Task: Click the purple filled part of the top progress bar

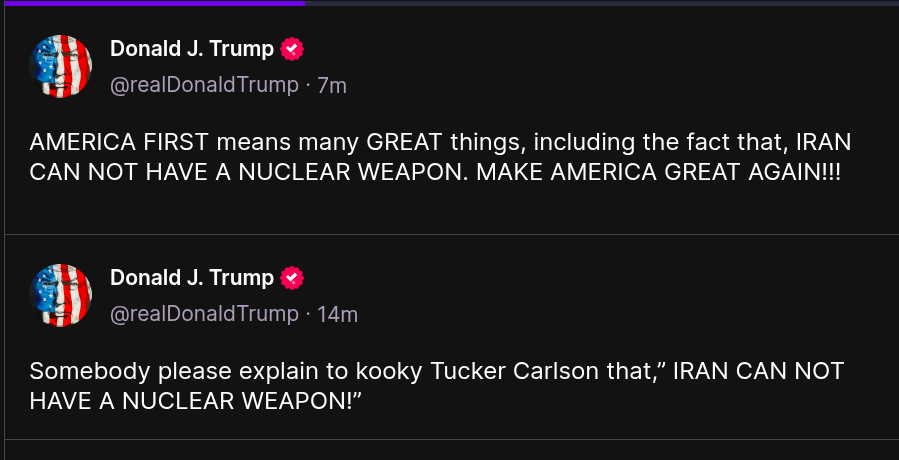Action: pos(152,3)
